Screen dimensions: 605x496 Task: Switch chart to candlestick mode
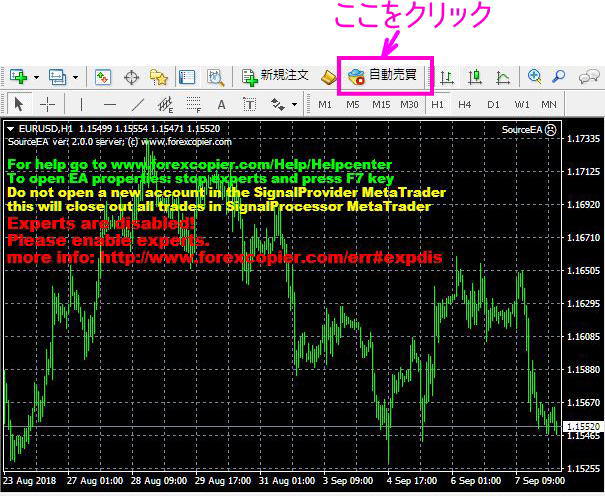[x=475, y=76]
